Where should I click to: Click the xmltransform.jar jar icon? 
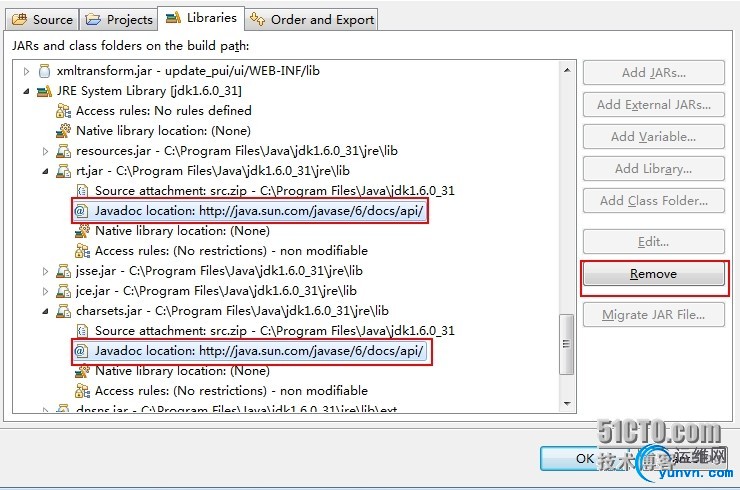click(44, 71)
